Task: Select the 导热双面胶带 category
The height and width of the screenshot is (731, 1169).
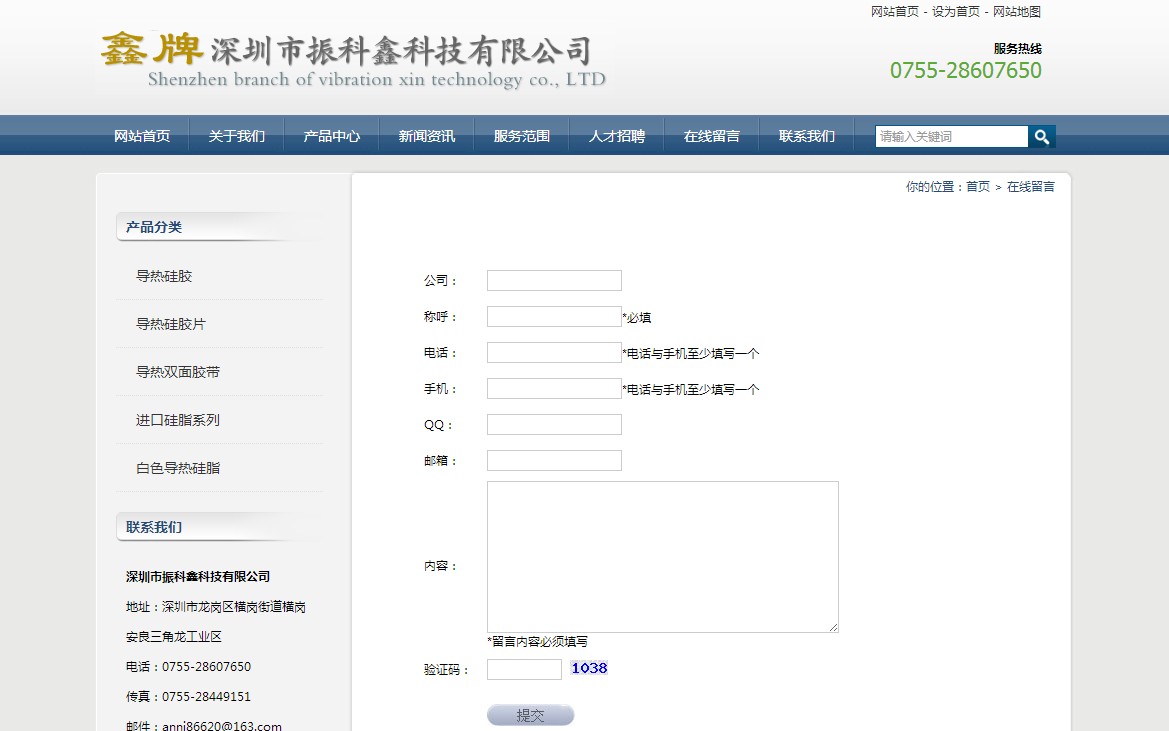Action: tap(177, 372)
